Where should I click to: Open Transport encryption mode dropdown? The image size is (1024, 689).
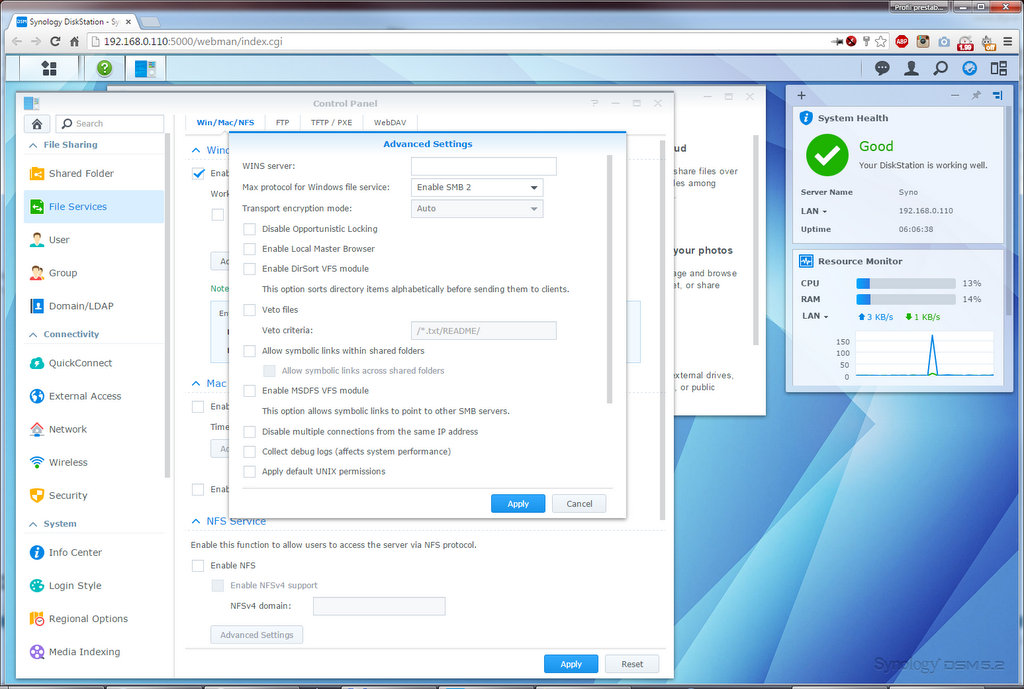[x=477, y=208]
